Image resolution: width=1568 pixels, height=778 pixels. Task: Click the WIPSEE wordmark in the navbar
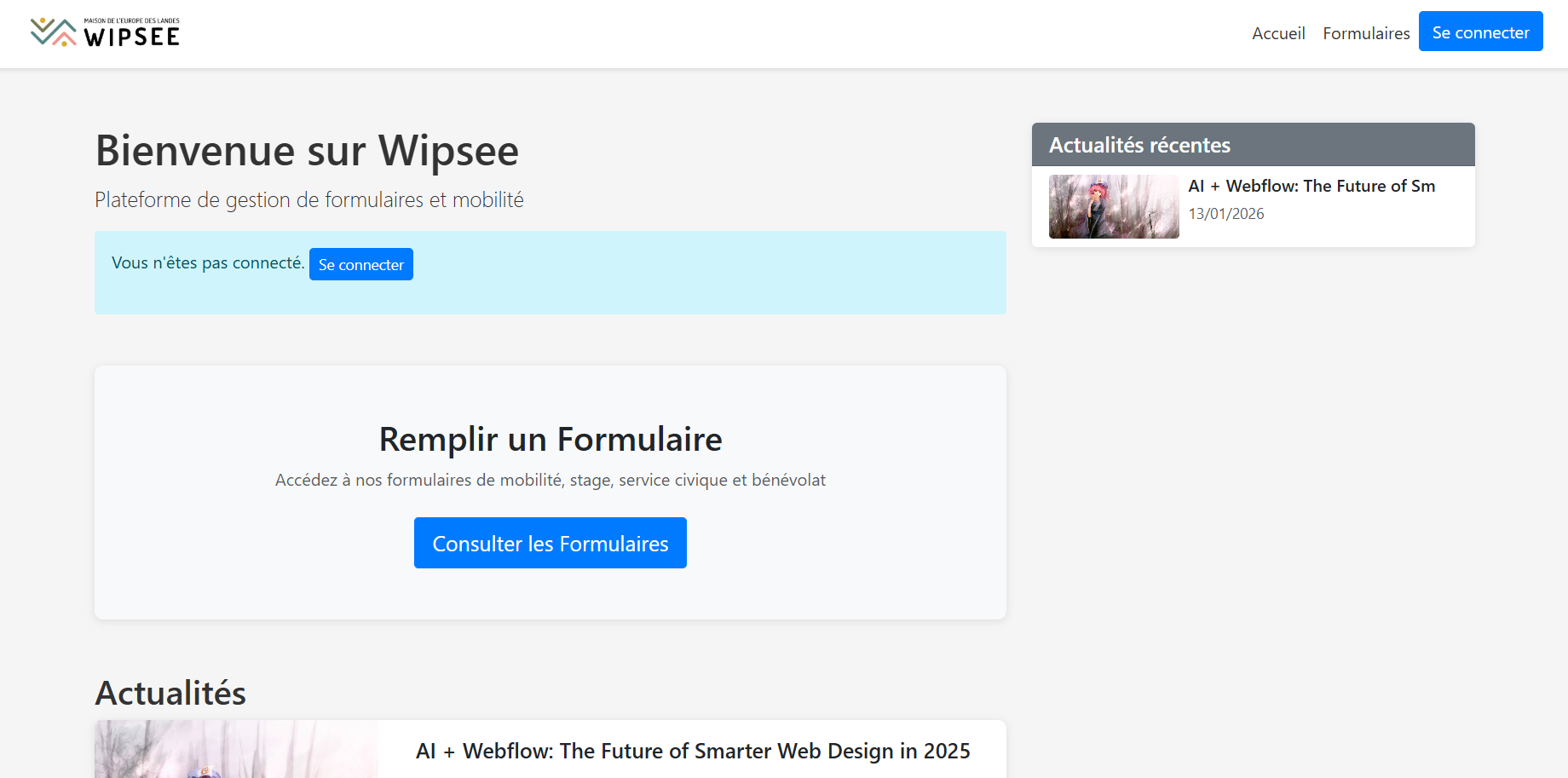132,37
